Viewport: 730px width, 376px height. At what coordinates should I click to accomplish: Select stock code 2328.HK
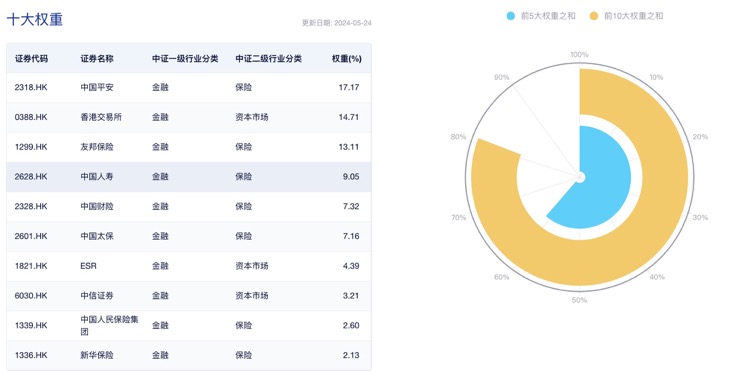(31, 207)
